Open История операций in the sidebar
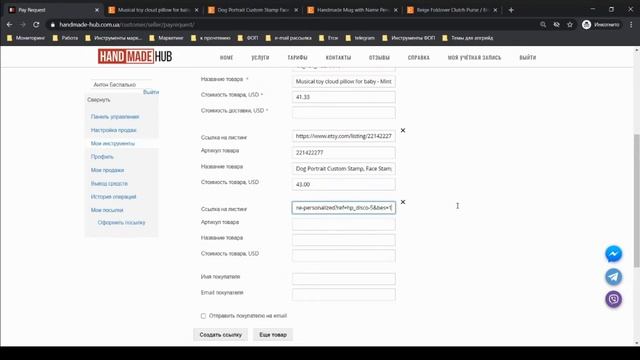The height and width of the screenshot is (360, 640). 113,197
